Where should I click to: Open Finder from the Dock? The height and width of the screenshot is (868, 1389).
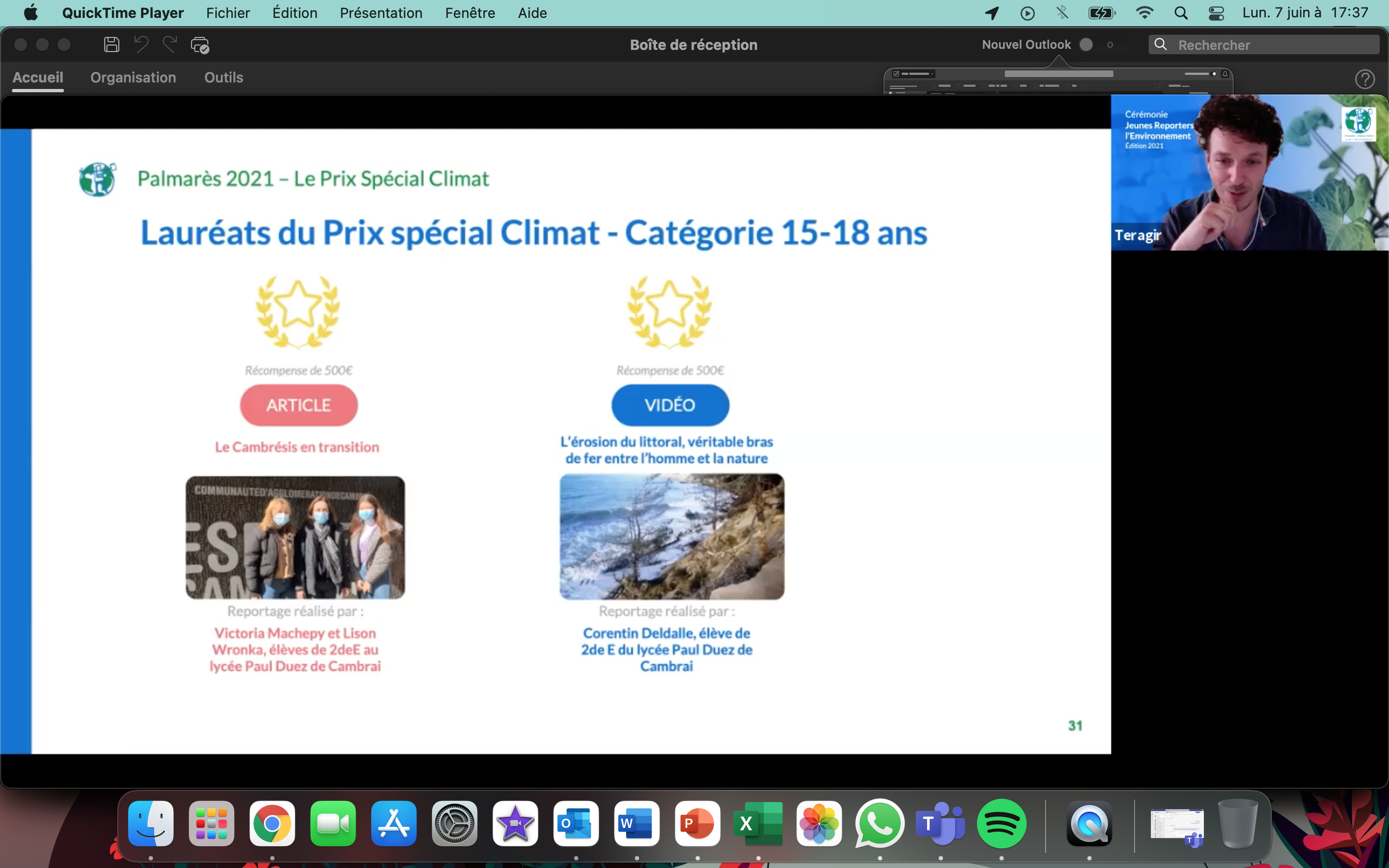point(150,823)
